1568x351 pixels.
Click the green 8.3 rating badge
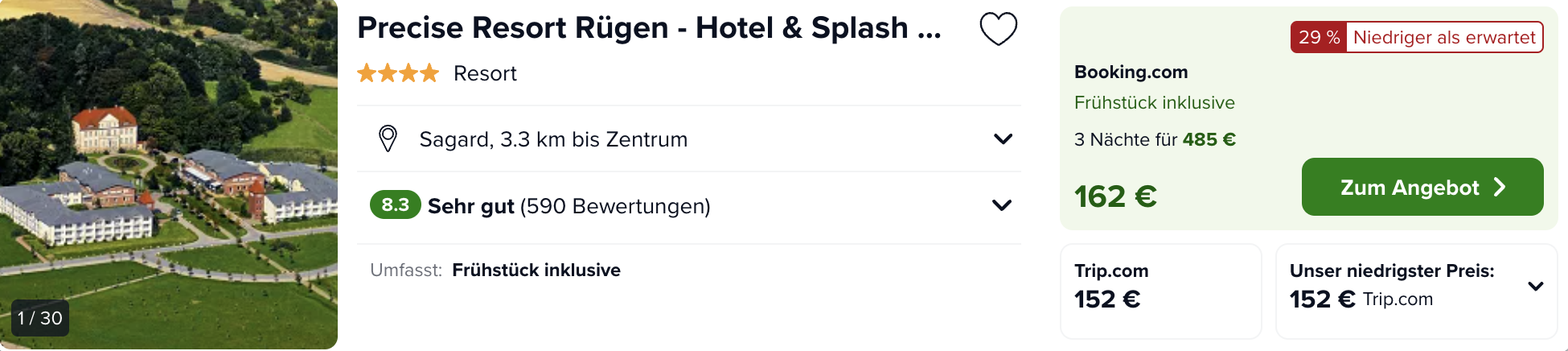click(x=395, y=205)
